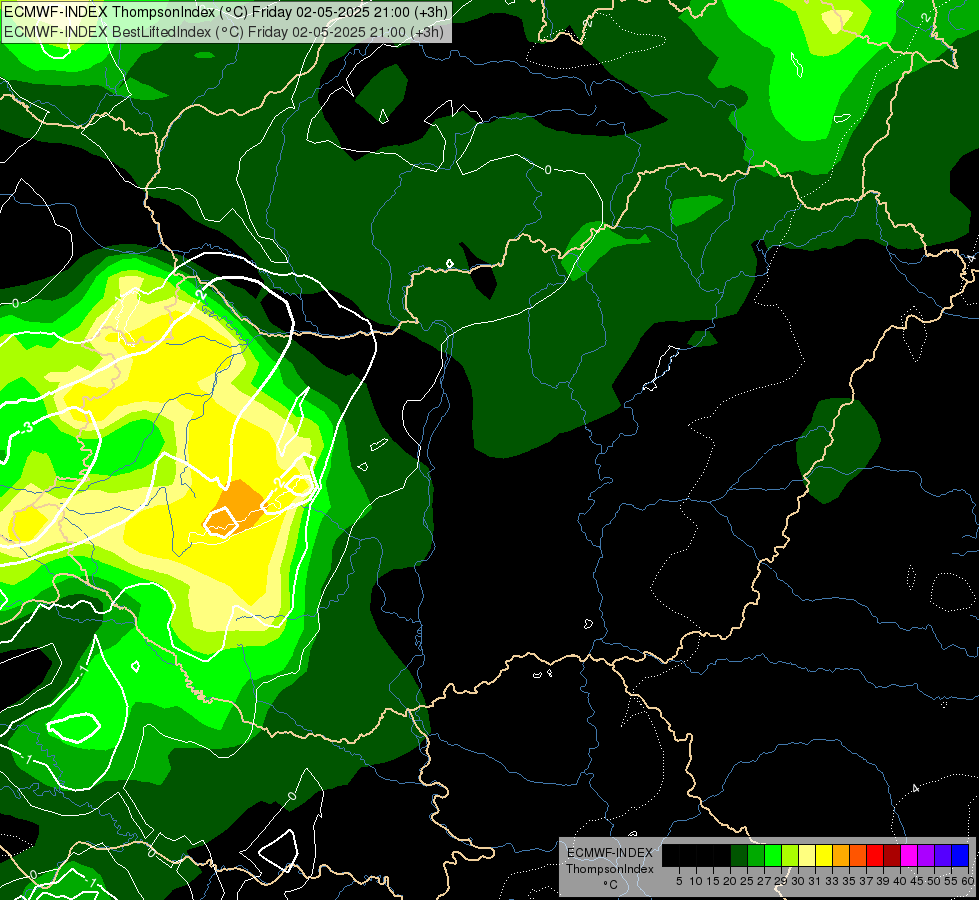Screen dimensions: 979x900
Task: Select the red 37-39 legend swatch
Action: [874, 855]
